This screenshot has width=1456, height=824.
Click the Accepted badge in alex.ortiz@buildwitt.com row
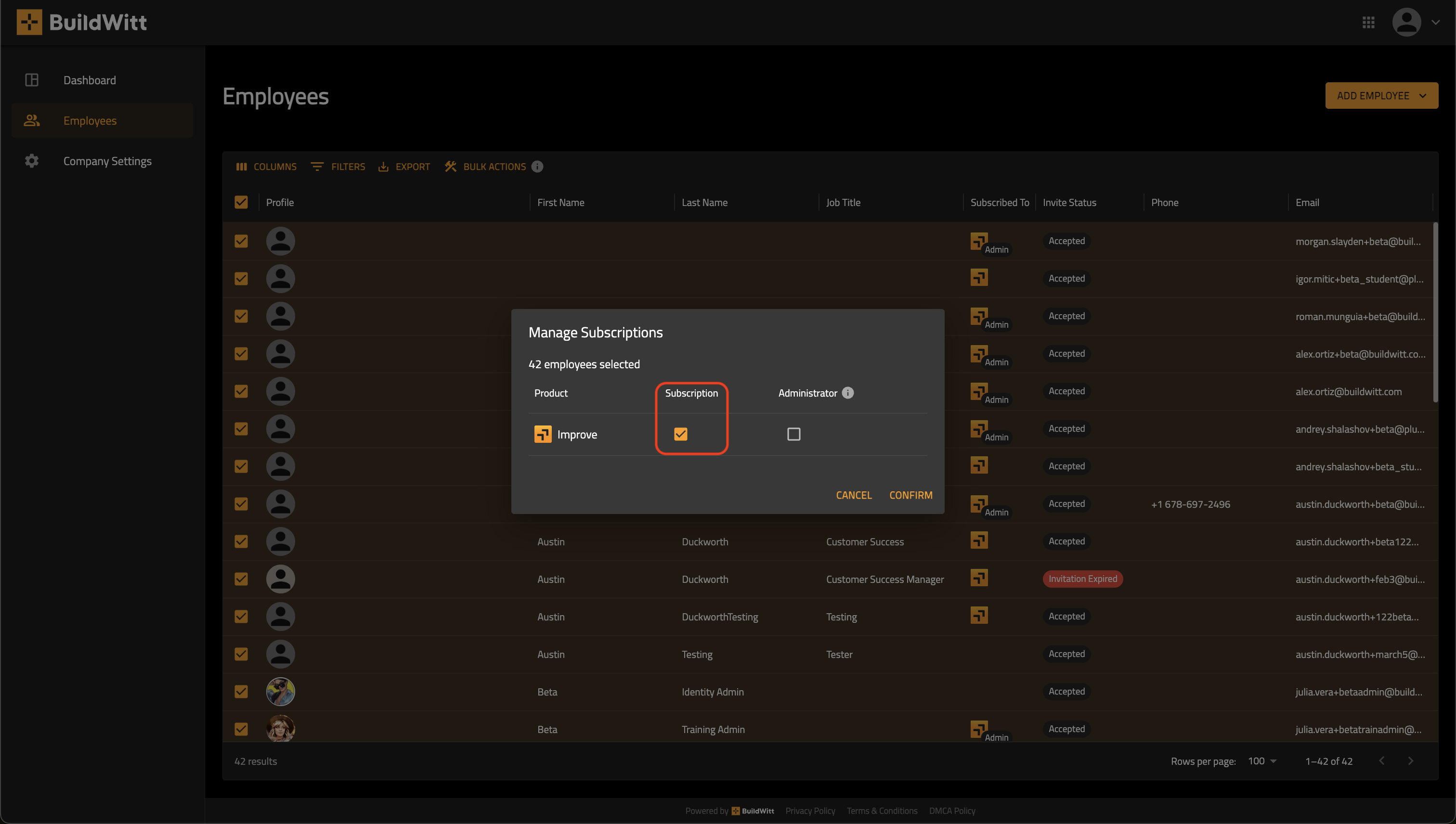click(1066, 391)
